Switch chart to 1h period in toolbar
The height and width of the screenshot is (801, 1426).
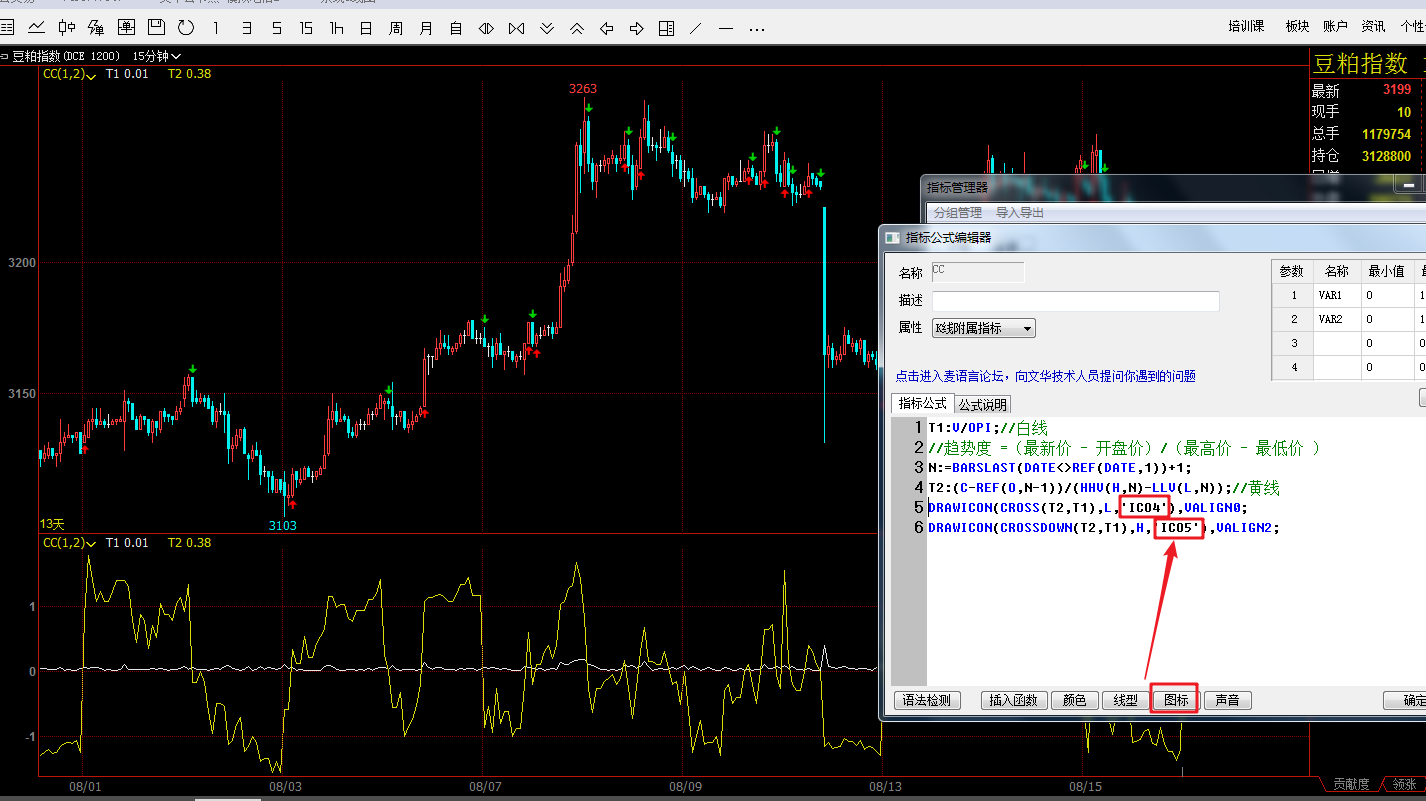pyautogui.click(x=337, y=28)
